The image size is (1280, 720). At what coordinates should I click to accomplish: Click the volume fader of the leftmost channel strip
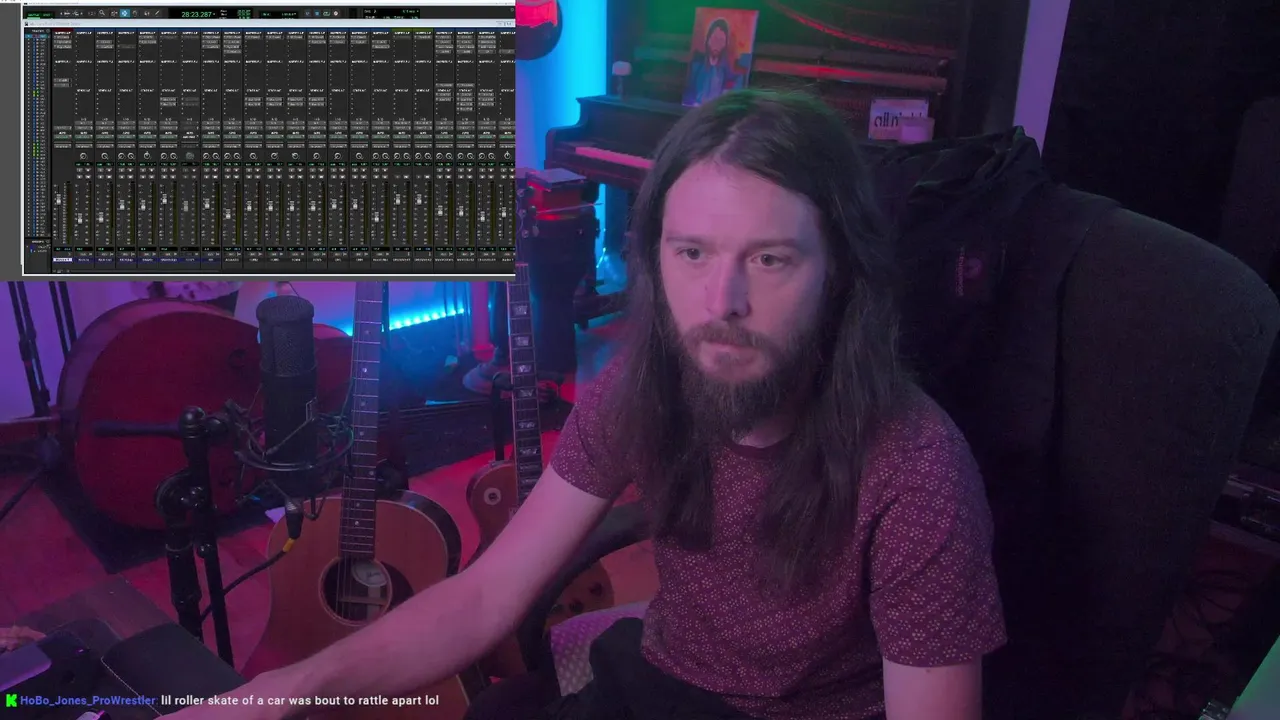pyautogui.click(x=59, y=199)
